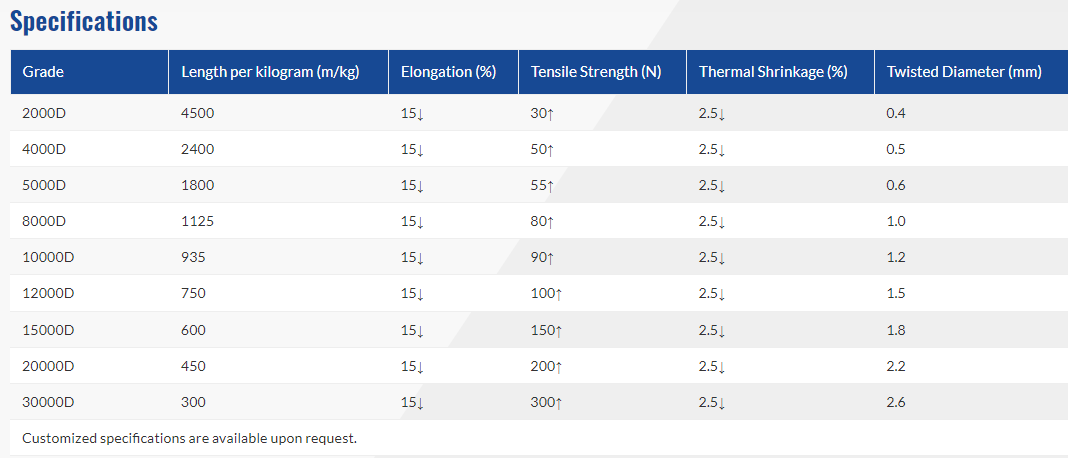
Task: Click the Grade column header
Action: coord(43,72)
